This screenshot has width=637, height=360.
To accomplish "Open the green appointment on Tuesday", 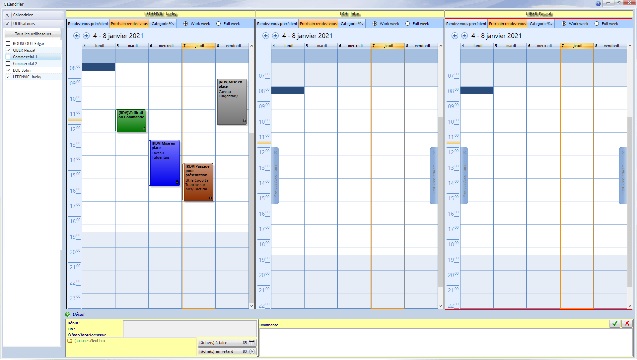I will tap(131, 120).
